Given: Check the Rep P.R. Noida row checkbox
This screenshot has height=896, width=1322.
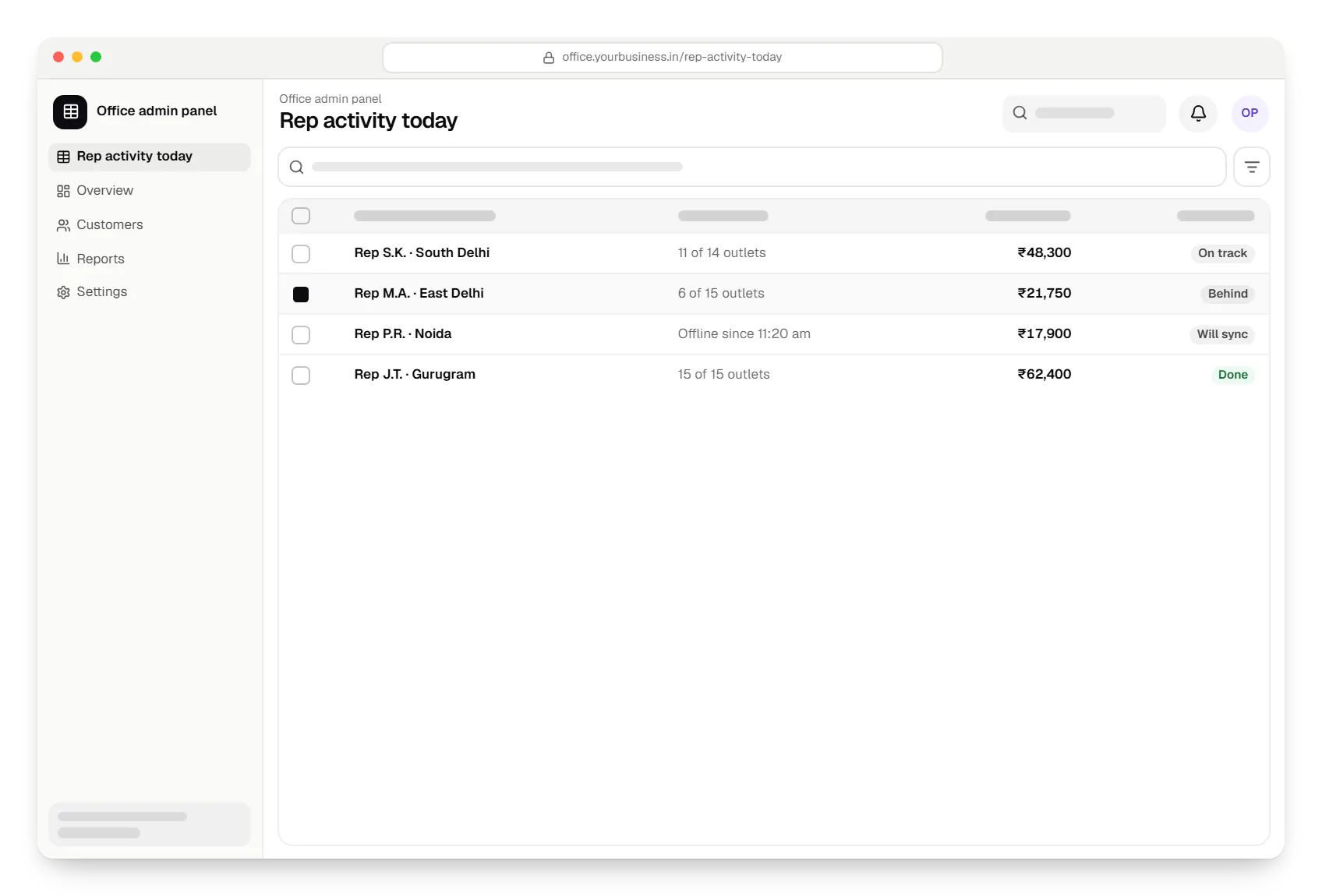Looking at the screenshot, I should (301, 335).
